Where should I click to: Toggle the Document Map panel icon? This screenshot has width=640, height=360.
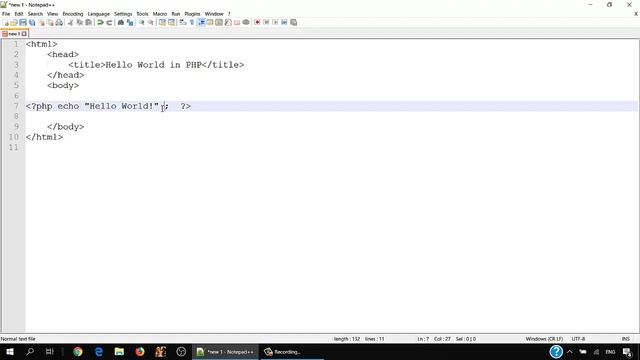coord(219,22)
